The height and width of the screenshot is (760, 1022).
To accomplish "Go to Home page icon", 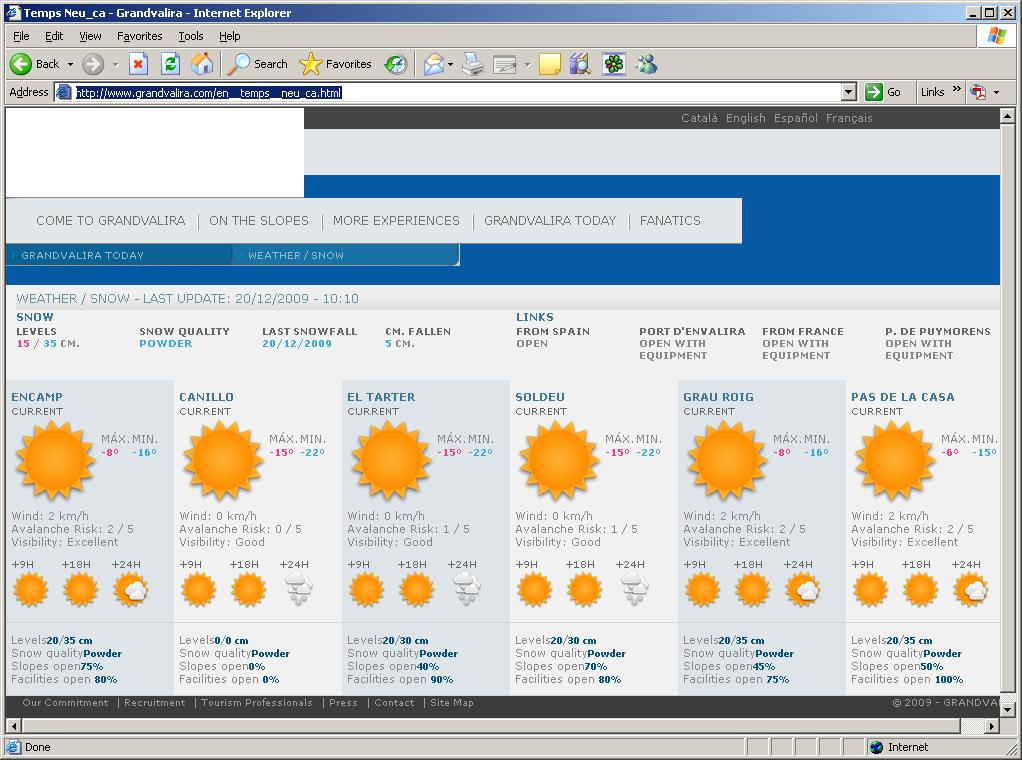I will [202, 64].
